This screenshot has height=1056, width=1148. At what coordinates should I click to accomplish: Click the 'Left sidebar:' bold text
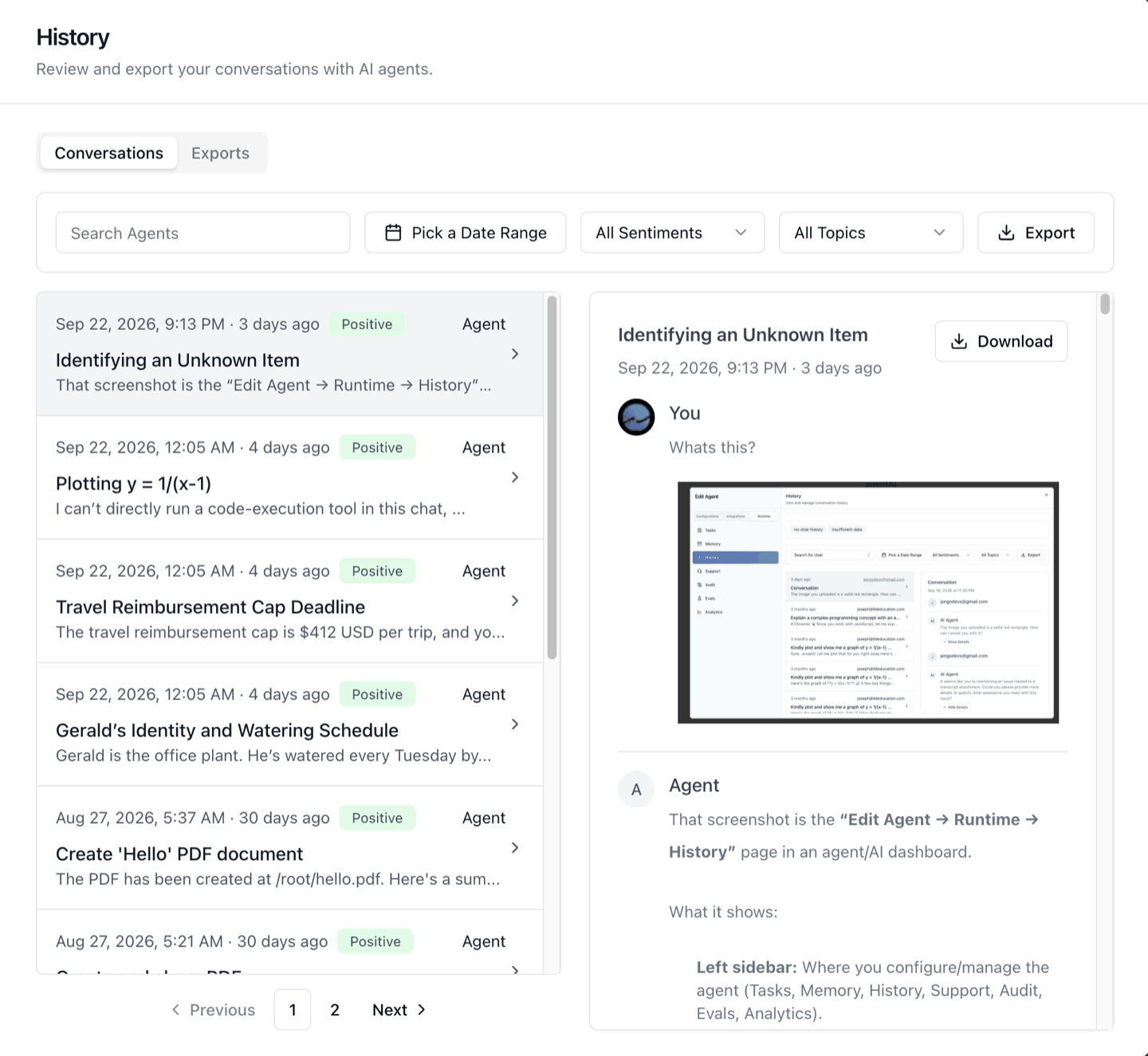click(x=746, y=968)
